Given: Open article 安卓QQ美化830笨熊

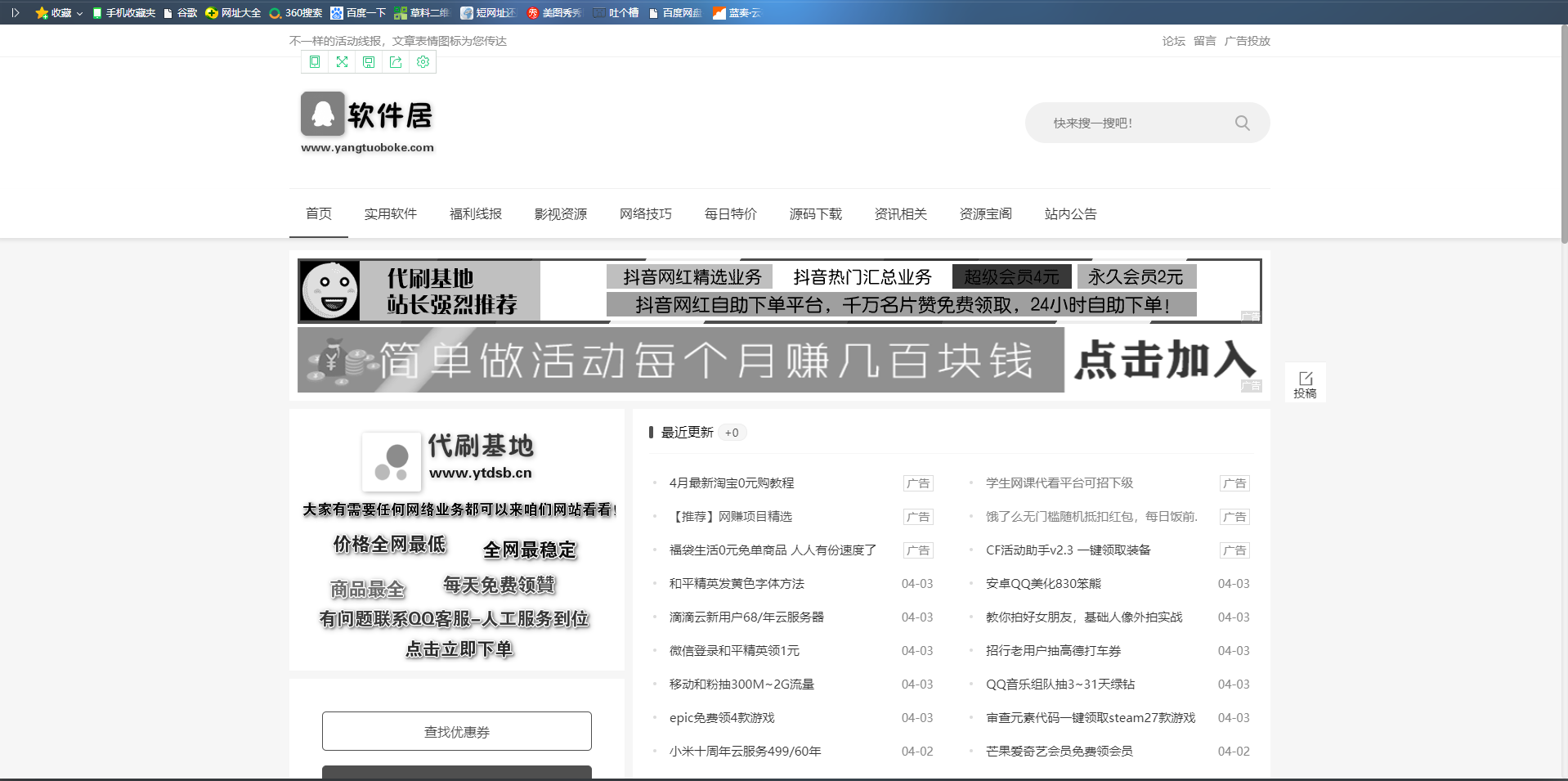Looking at the screenshot, I should click(1043, 584).
